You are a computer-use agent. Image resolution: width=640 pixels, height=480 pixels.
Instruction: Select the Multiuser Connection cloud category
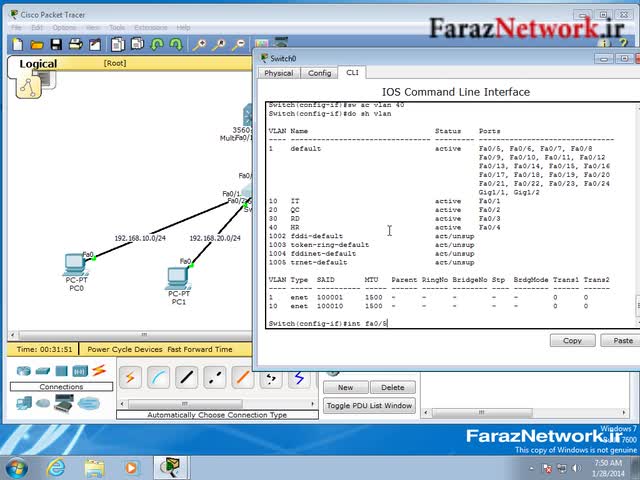[89, 404]
